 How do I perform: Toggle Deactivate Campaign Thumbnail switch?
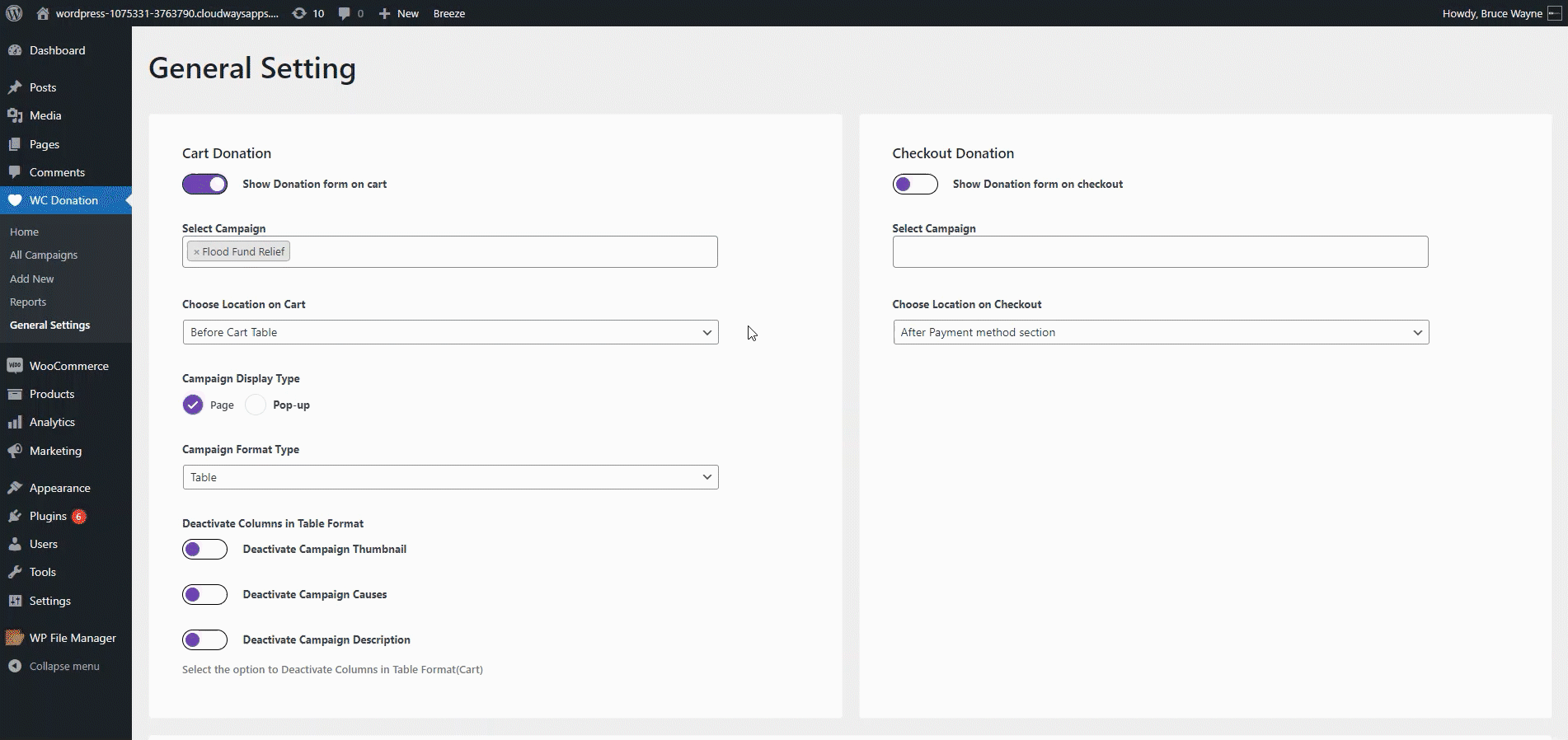point(204,549)
